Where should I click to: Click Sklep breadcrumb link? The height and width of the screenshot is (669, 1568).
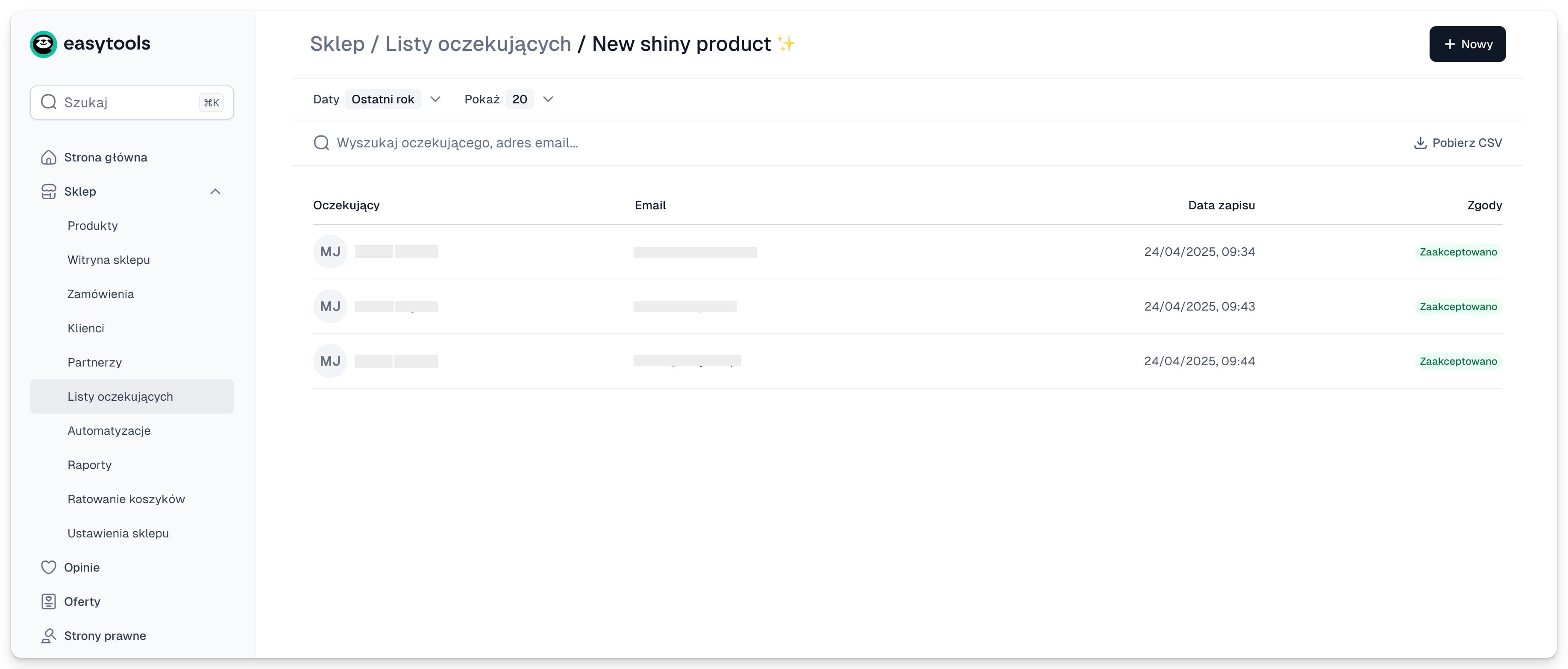click(337, 44)
